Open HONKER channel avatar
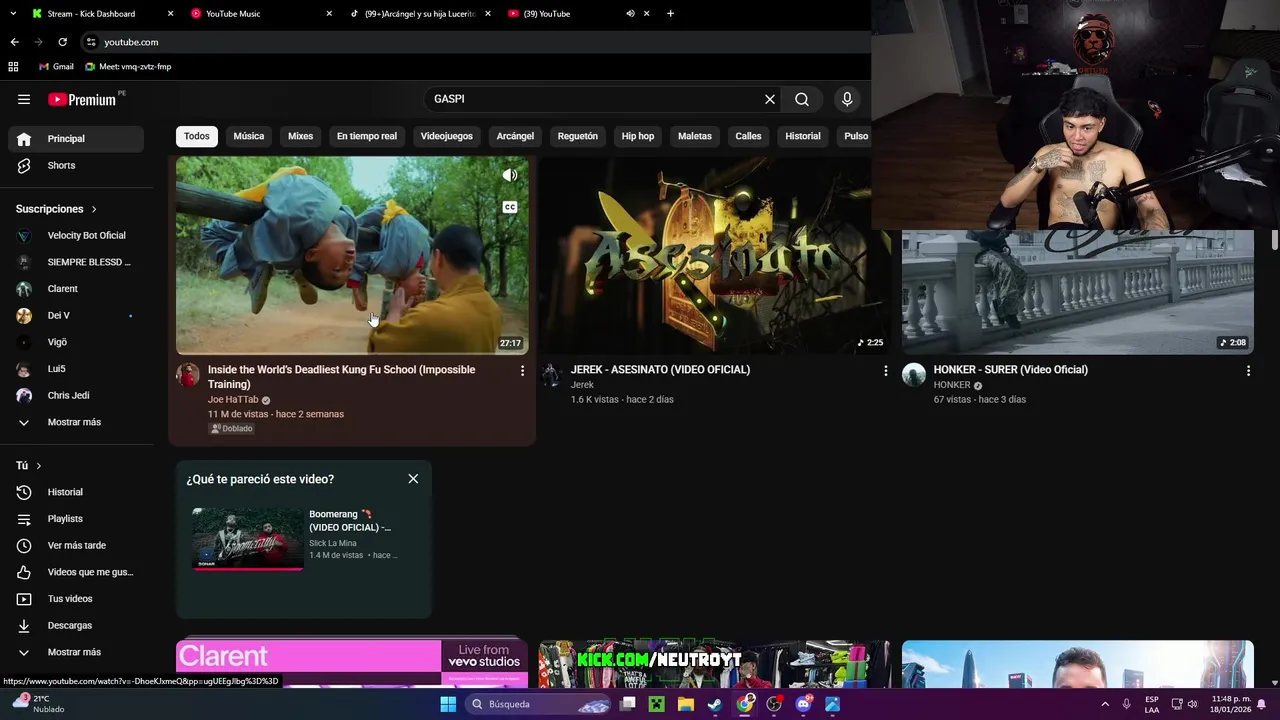The height and width of the screenshot is (720, 1280). 914,375
